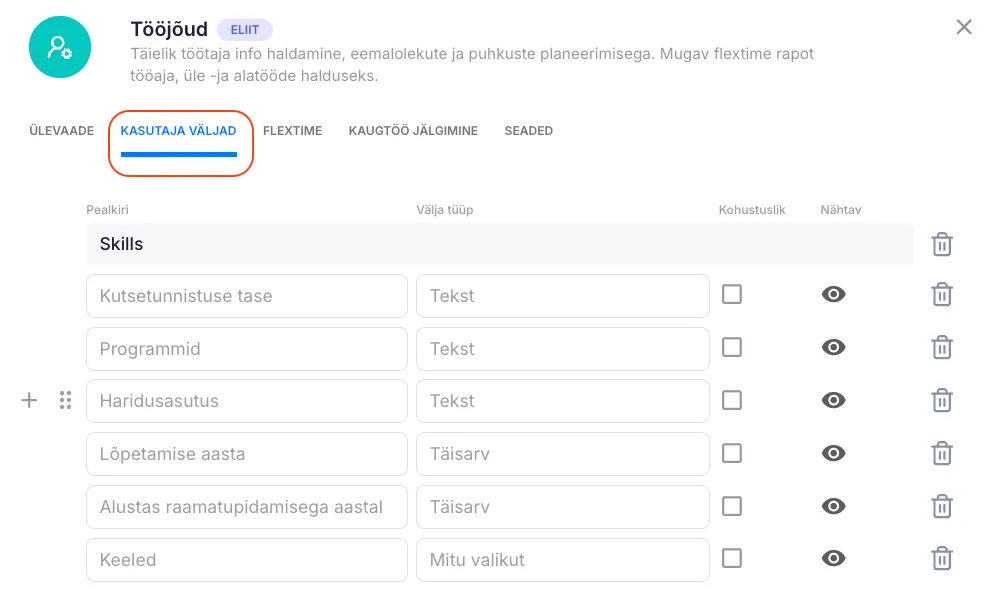Open field type dropdown for Kutsetunnistuse tase

point(562,296)
